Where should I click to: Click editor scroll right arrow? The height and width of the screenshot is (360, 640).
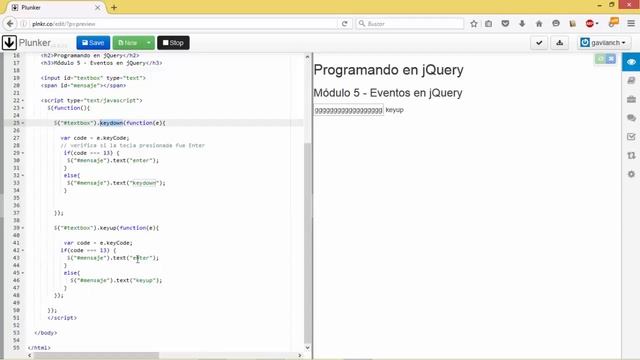pos(300,356)
